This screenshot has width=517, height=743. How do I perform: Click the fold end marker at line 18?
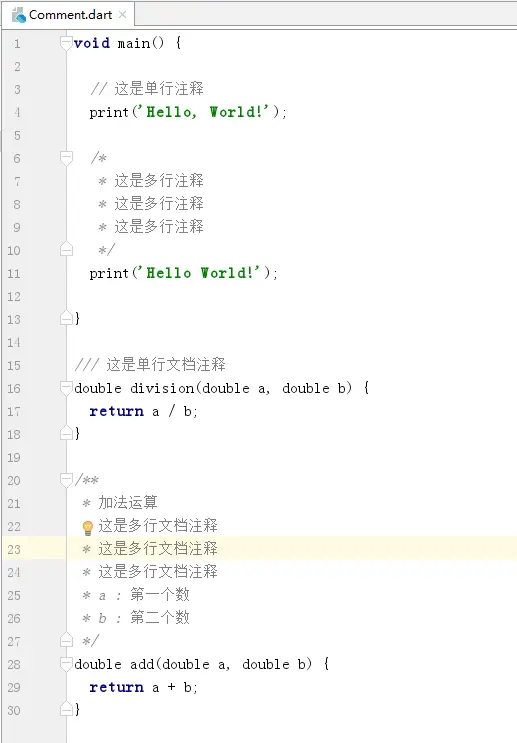pos(66,433)
